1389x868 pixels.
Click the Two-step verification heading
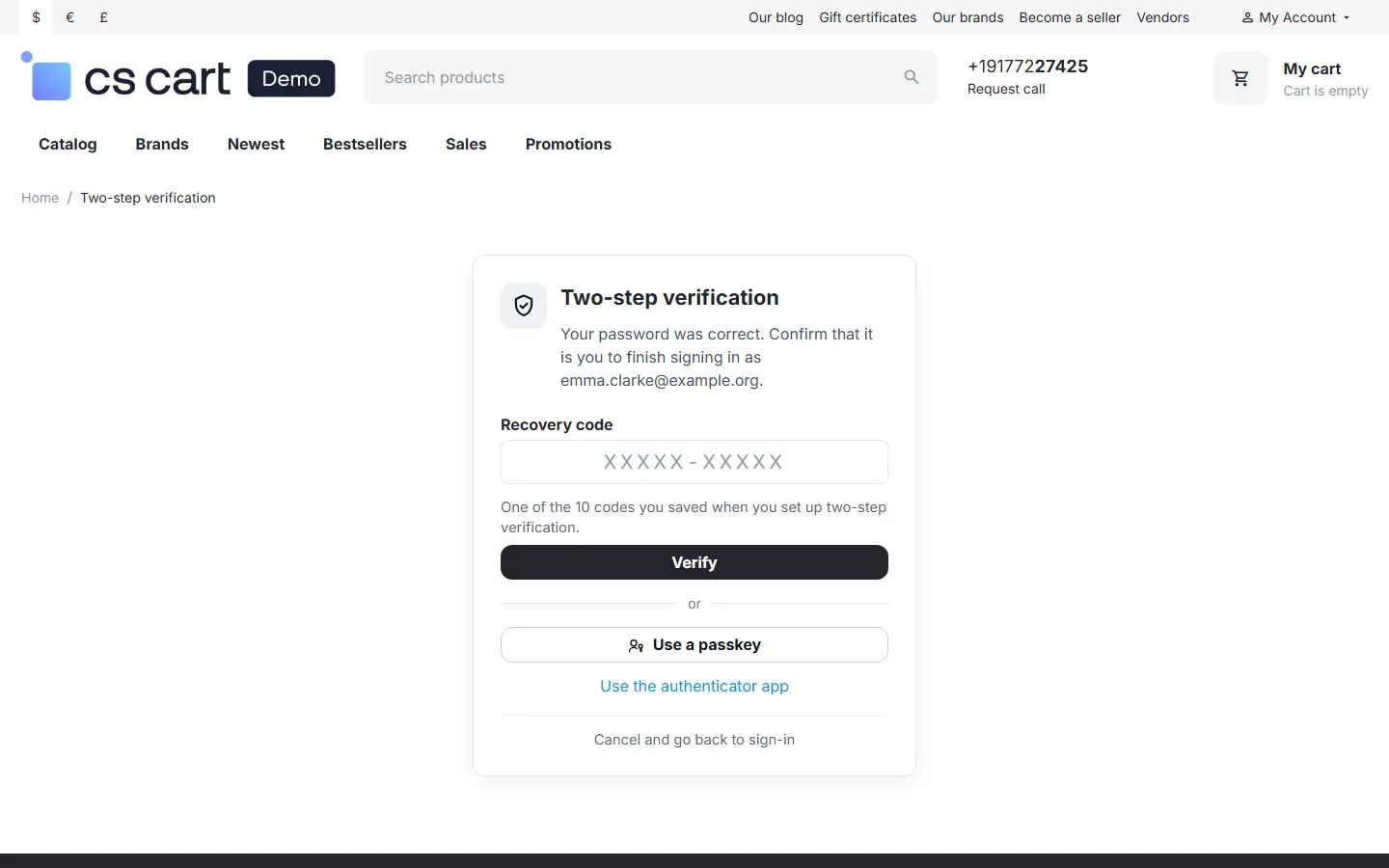click(669, 298)
